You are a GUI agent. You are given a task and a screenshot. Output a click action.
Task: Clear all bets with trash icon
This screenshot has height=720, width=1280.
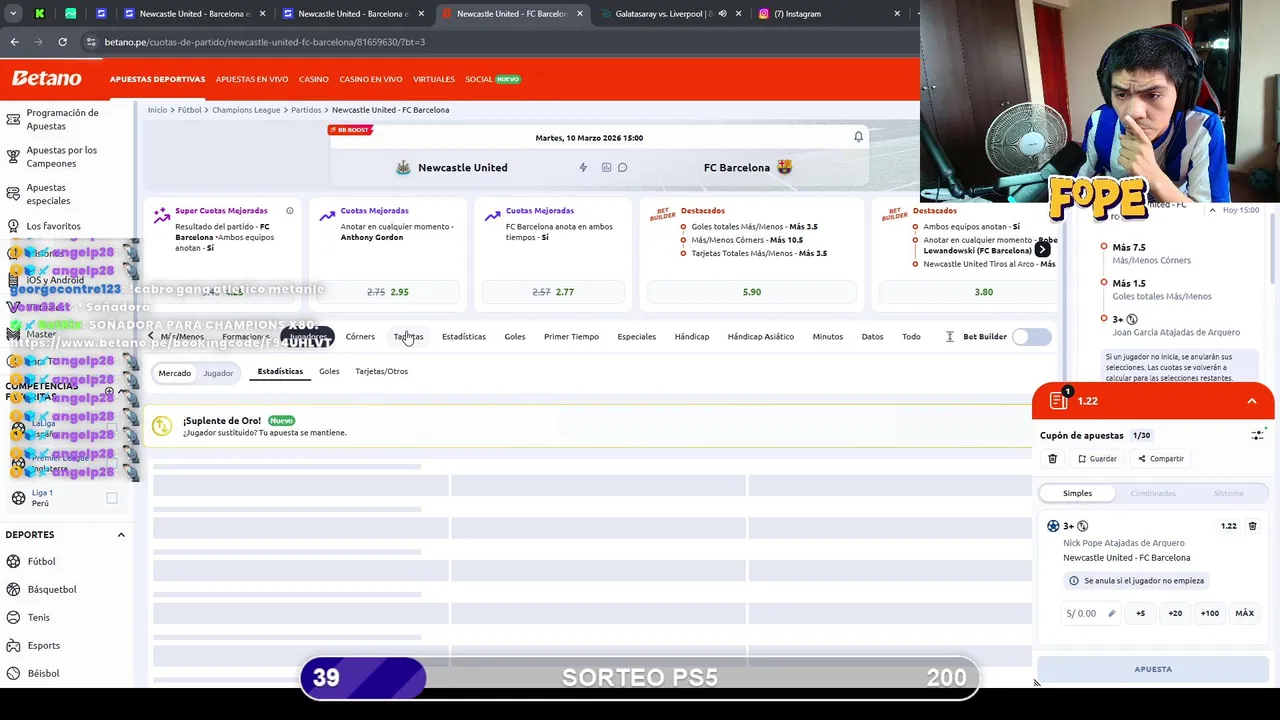(1052, 459)
